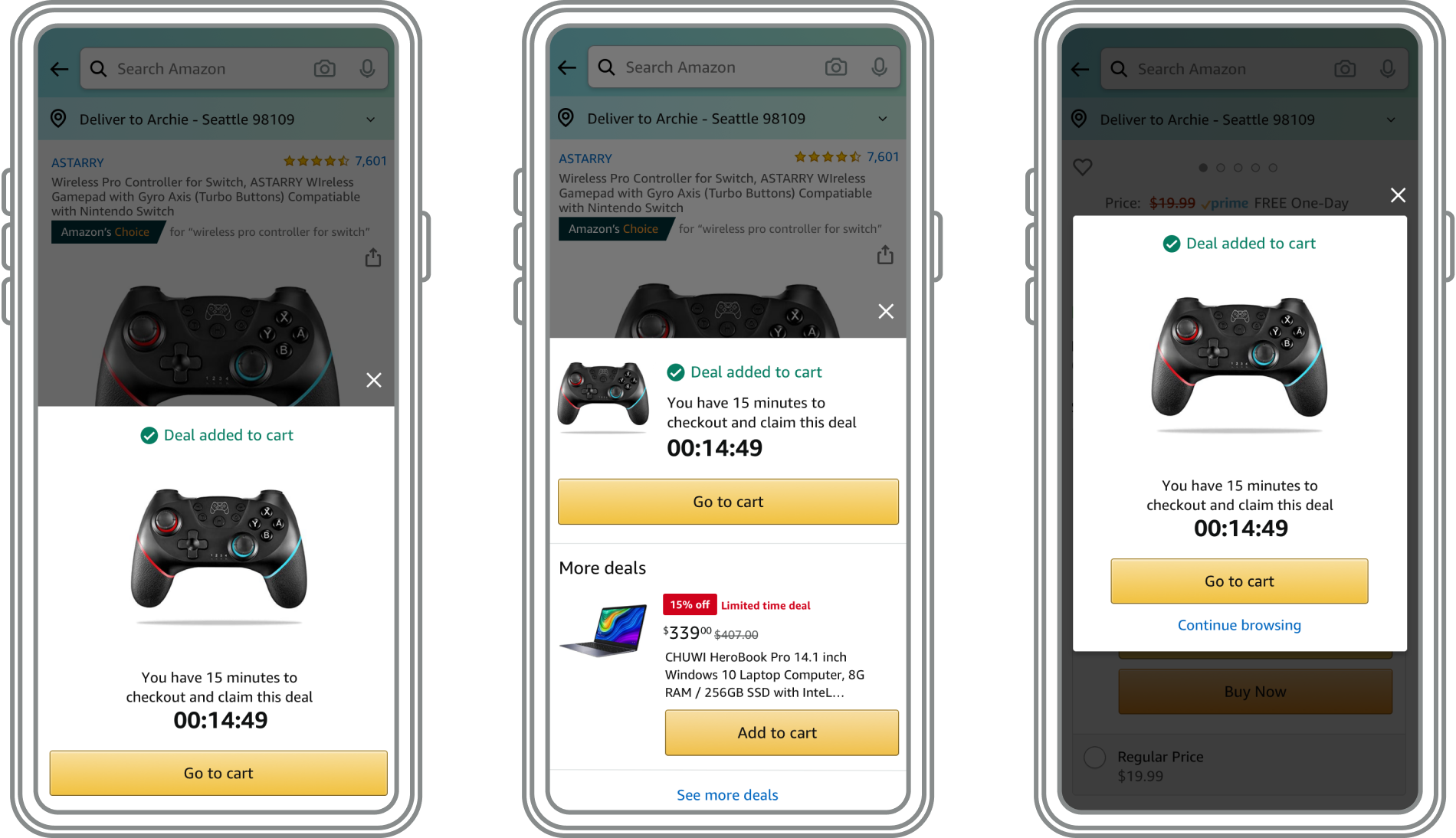The width and height of the screenshot is (1456, 838).
Task: Tap back arrow on left phone
Action: [x=60, y=69]
